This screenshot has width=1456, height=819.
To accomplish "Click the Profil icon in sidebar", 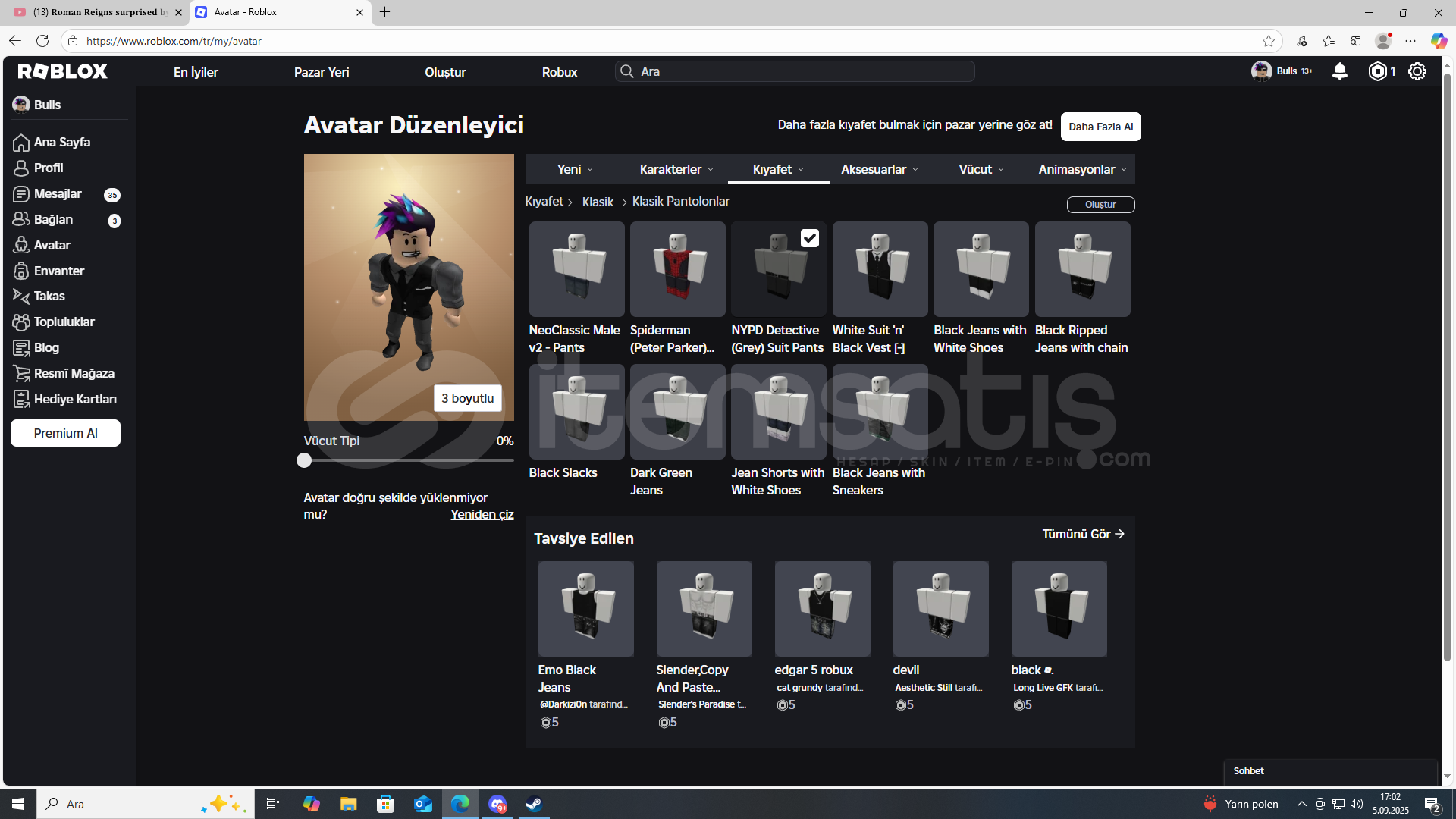I will pos(21,168).
